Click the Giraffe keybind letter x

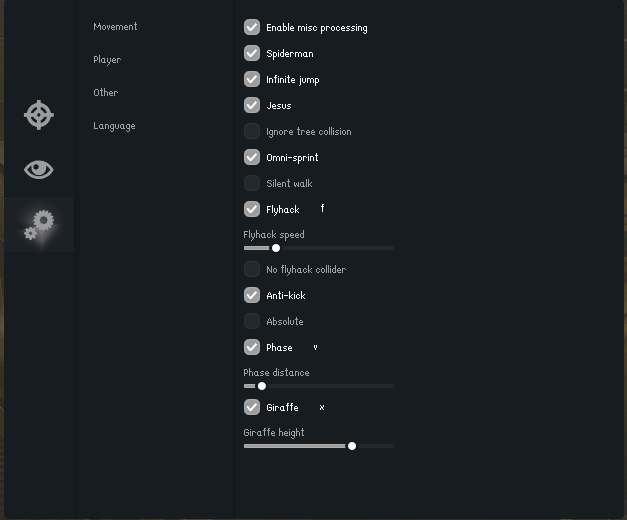[x=321, y=408]
